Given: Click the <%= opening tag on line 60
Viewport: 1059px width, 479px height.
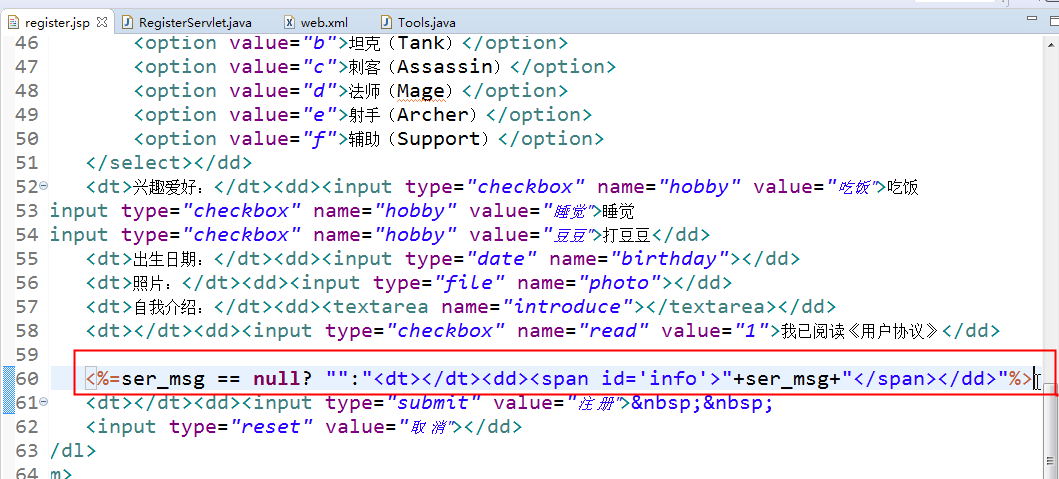Looking at the screenshot, I should point(103,379).
